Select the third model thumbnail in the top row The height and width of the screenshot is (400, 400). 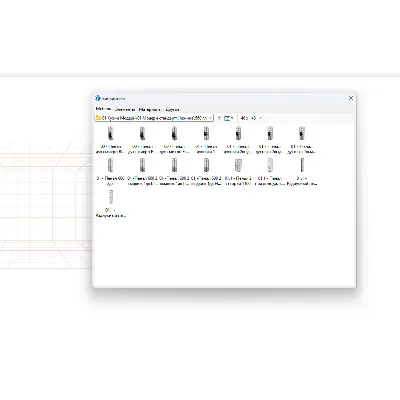point(174,133)
